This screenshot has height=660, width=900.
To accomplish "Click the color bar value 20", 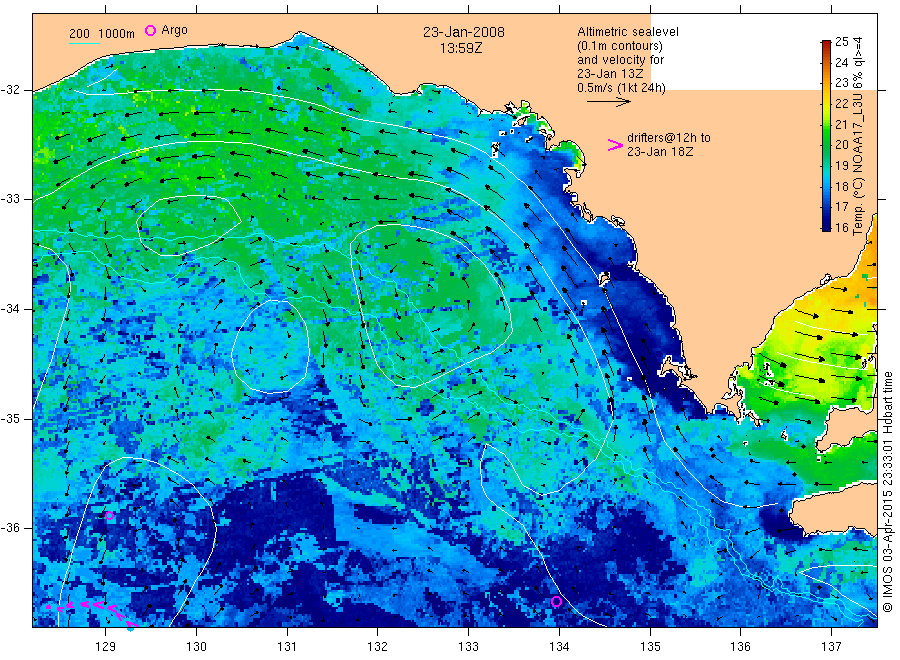I will point(841,145).
